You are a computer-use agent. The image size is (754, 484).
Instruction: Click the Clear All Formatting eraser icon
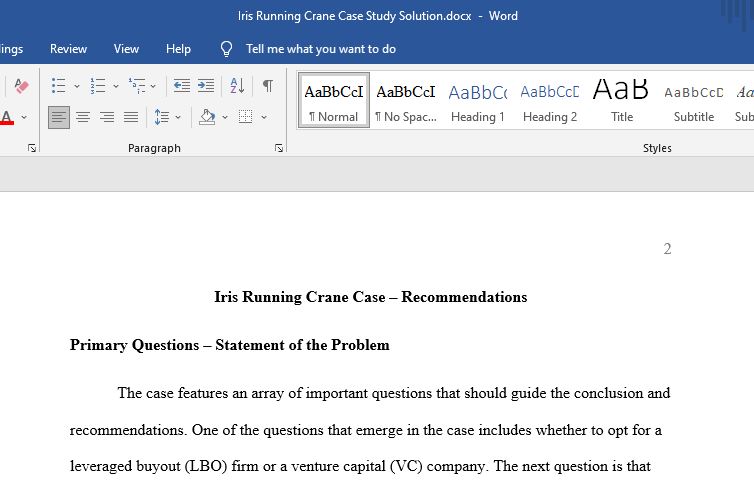pyautogui.click(x=21, y=86)
